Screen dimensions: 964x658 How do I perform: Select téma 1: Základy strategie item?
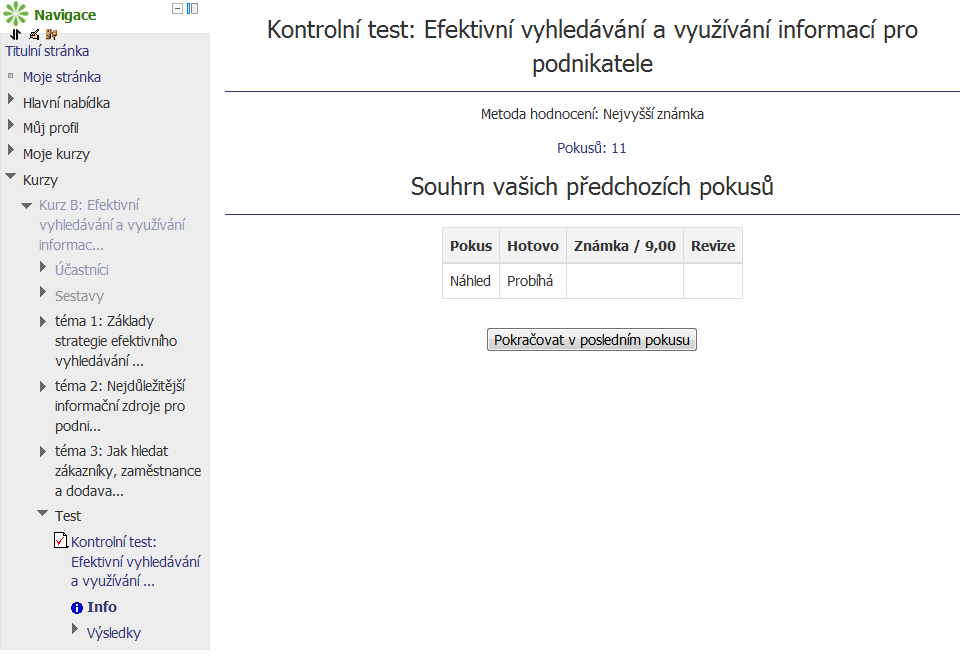pos(116,341)
